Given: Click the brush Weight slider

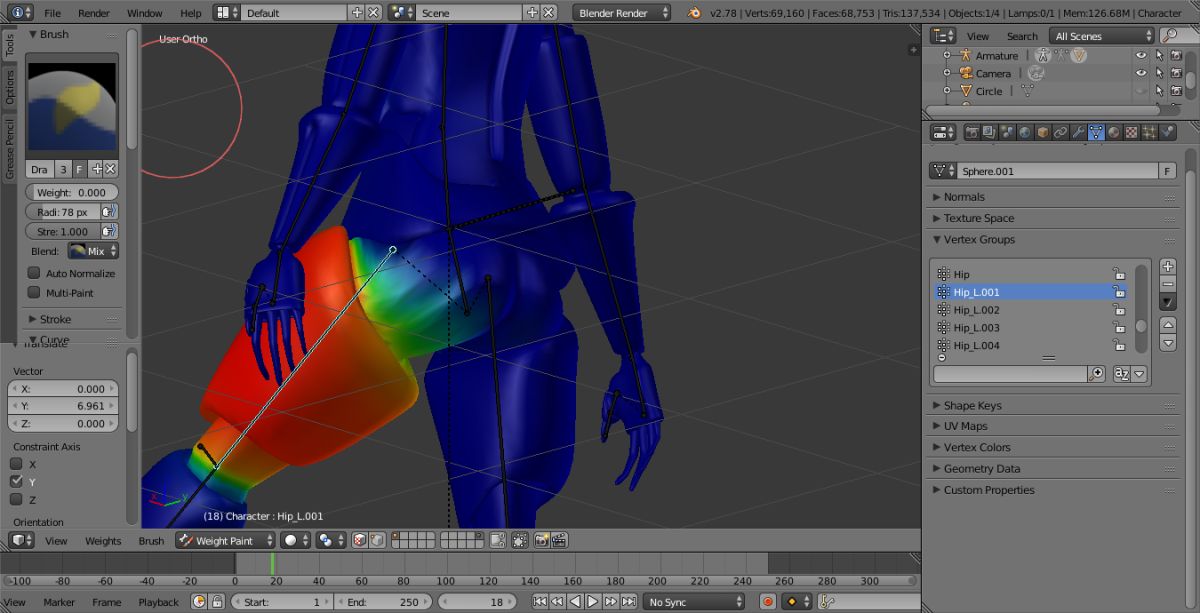Looking at the screenshot, I should (x=72, y=192).
